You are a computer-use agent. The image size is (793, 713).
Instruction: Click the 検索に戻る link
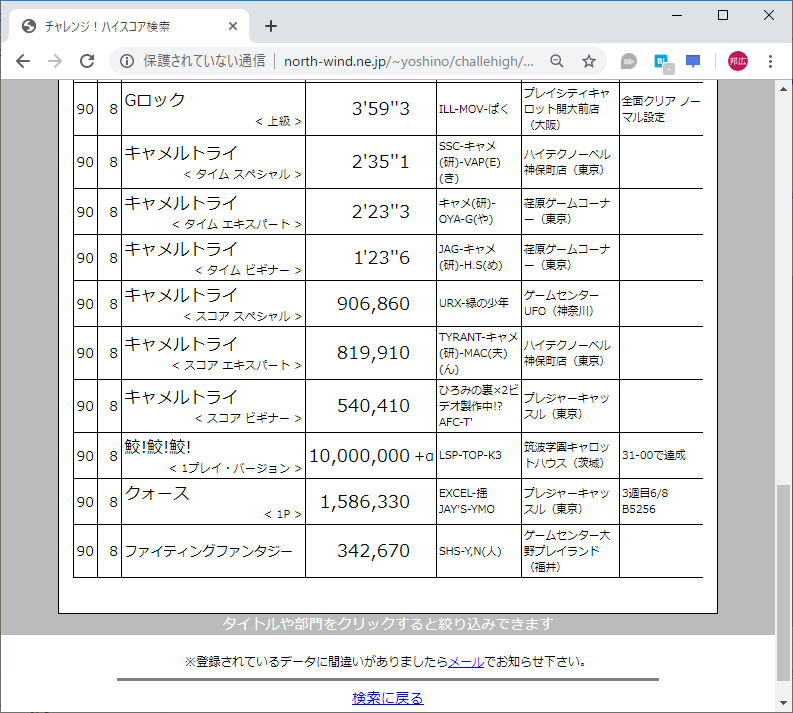(388, 698)
